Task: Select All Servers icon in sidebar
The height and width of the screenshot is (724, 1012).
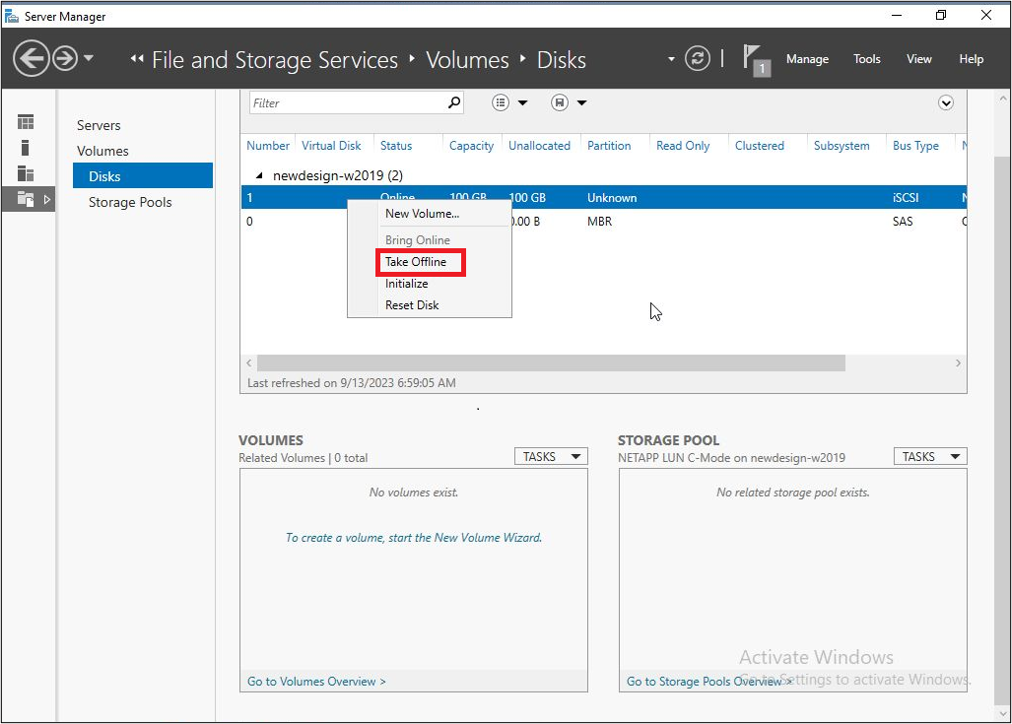Action: pyautogui.click(x=26, y=174)
